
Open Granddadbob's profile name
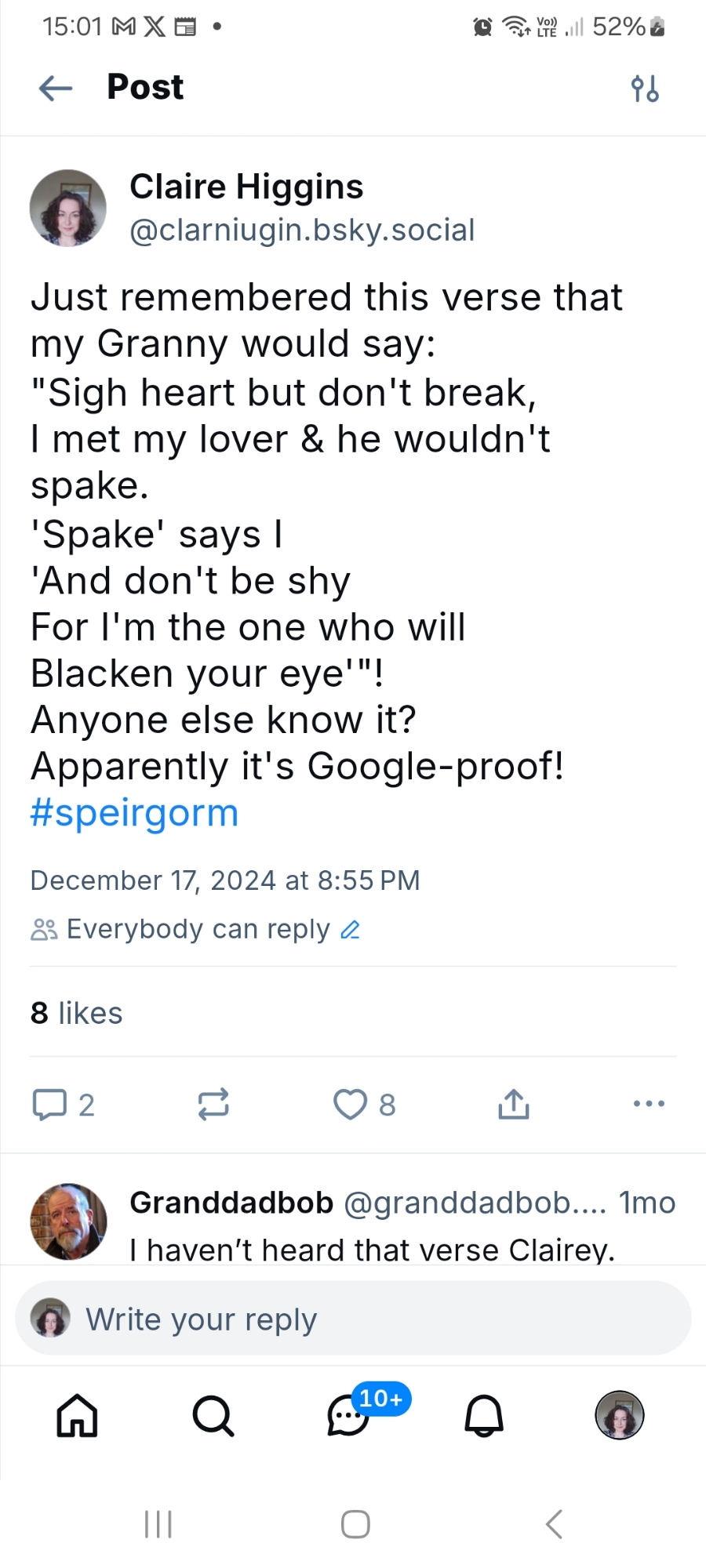231,1203
